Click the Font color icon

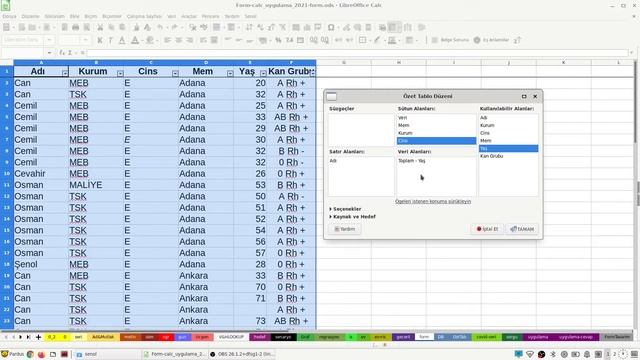tap(135, 40)
